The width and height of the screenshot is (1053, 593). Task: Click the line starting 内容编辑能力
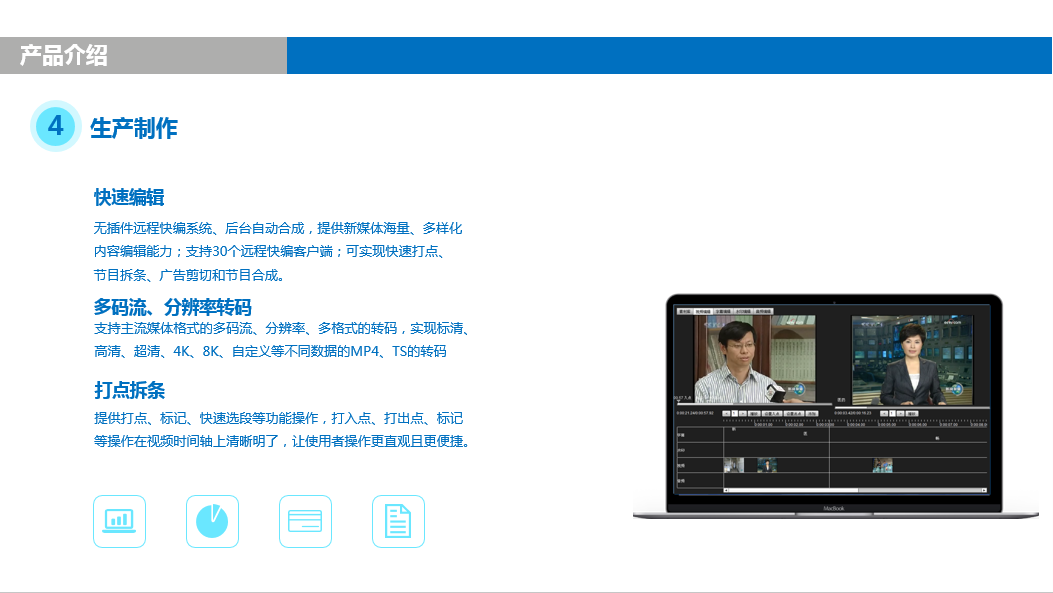click(x=269, y=251)
